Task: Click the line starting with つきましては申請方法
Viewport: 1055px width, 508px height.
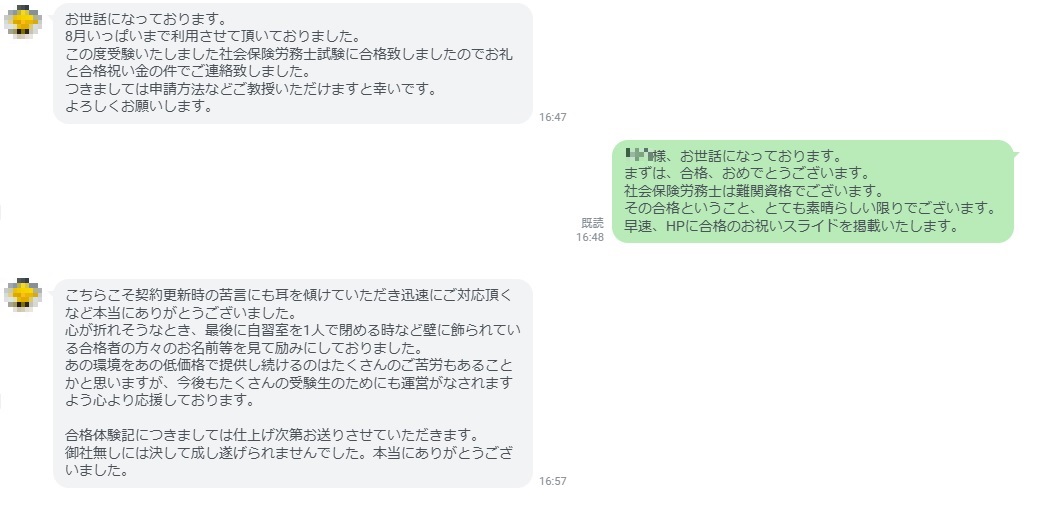Action: point(251,89)
